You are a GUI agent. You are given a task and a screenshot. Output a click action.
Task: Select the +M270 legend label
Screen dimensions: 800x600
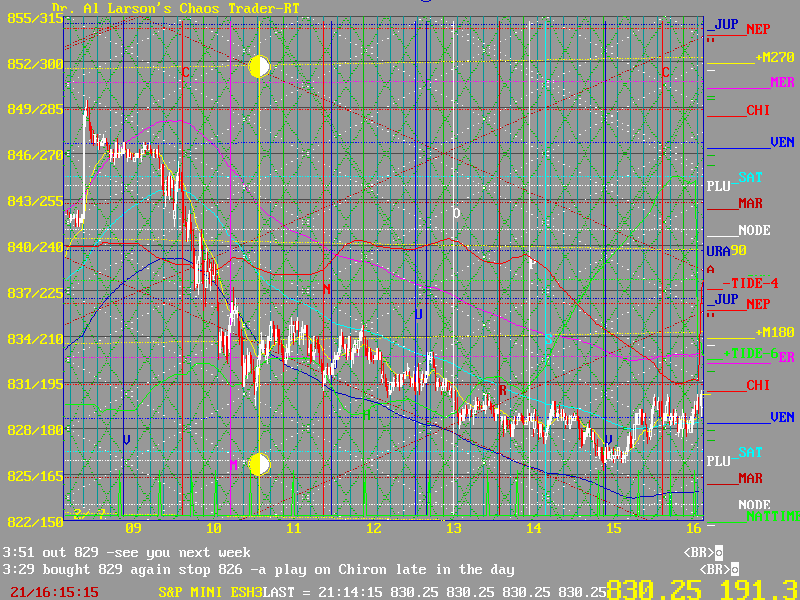coord(774,58)
